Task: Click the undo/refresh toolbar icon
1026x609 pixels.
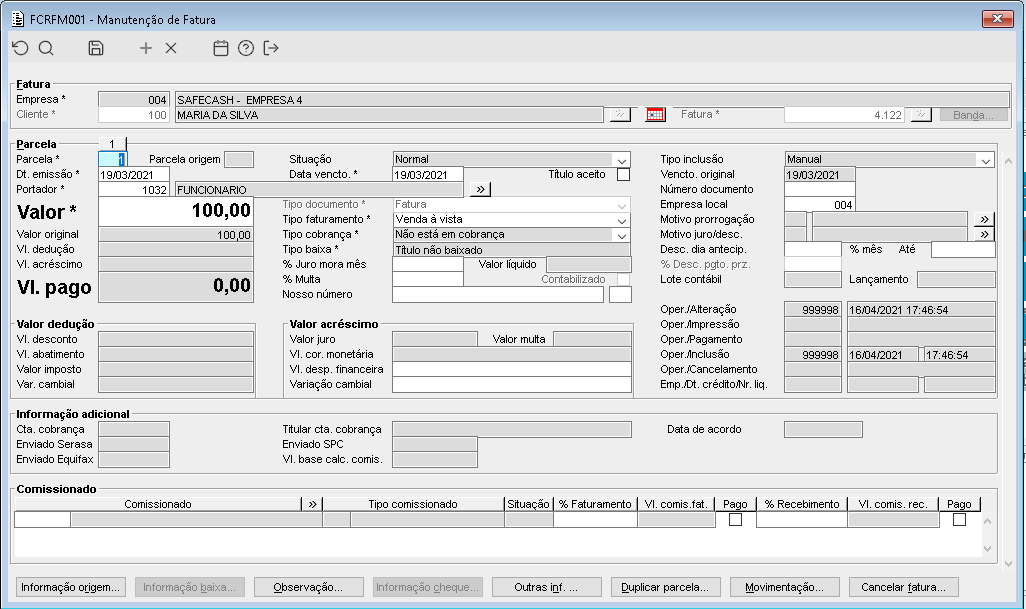Action: pyautogui.click(x=20, y=48)
